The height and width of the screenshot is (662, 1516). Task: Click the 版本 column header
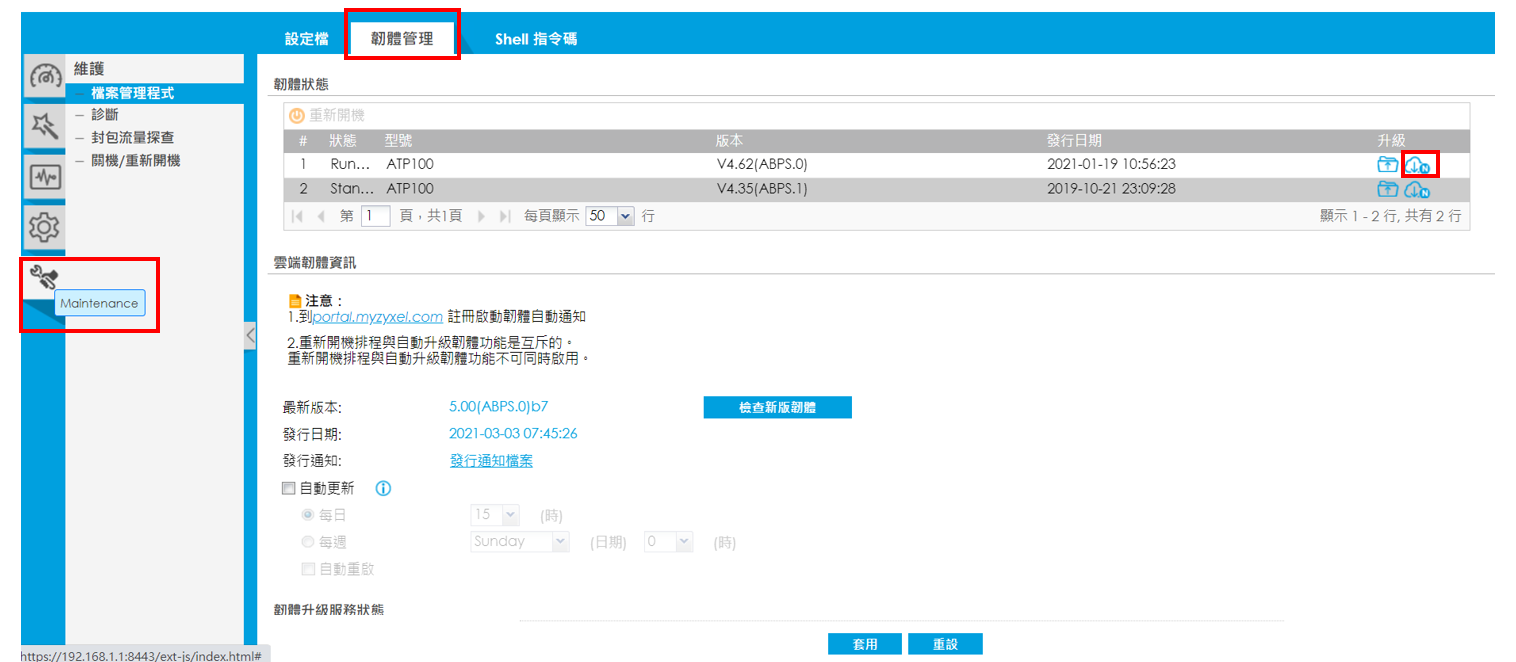click(730, 141)
